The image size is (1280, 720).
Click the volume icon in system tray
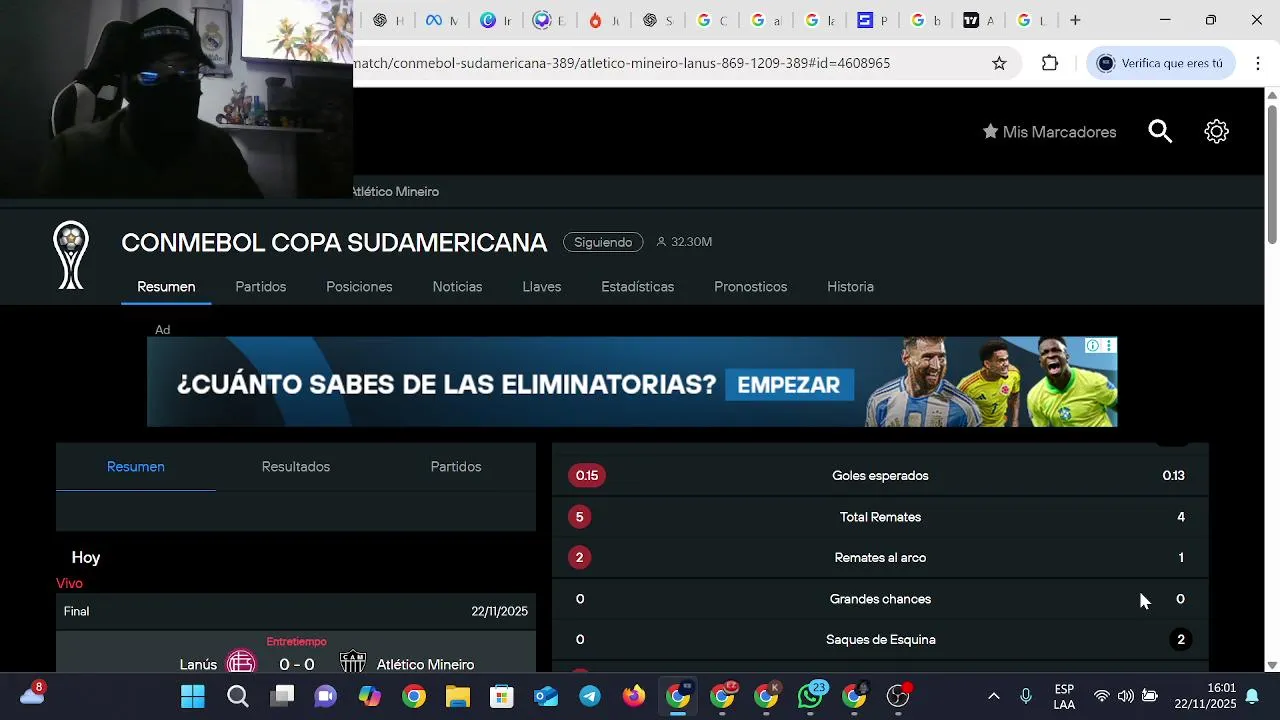click(1126, 696)
